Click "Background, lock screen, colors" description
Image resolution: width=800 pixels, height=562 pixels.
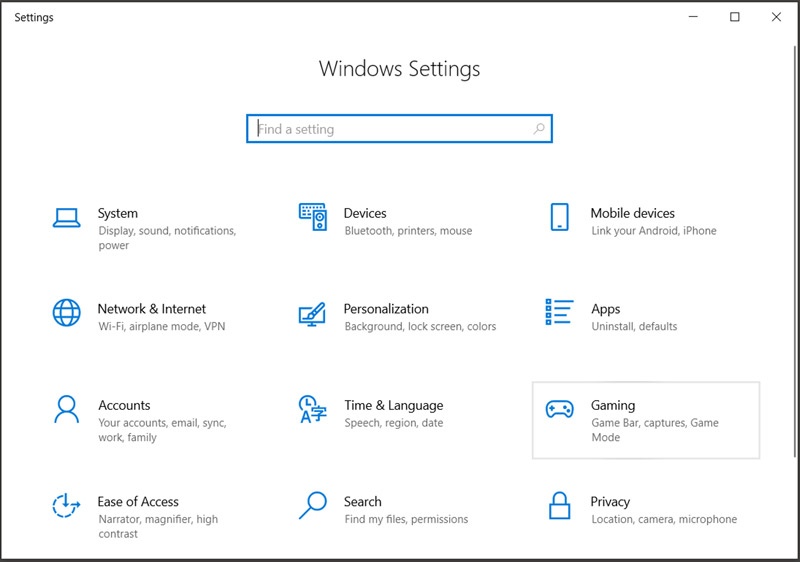click(x=420, y=326)
